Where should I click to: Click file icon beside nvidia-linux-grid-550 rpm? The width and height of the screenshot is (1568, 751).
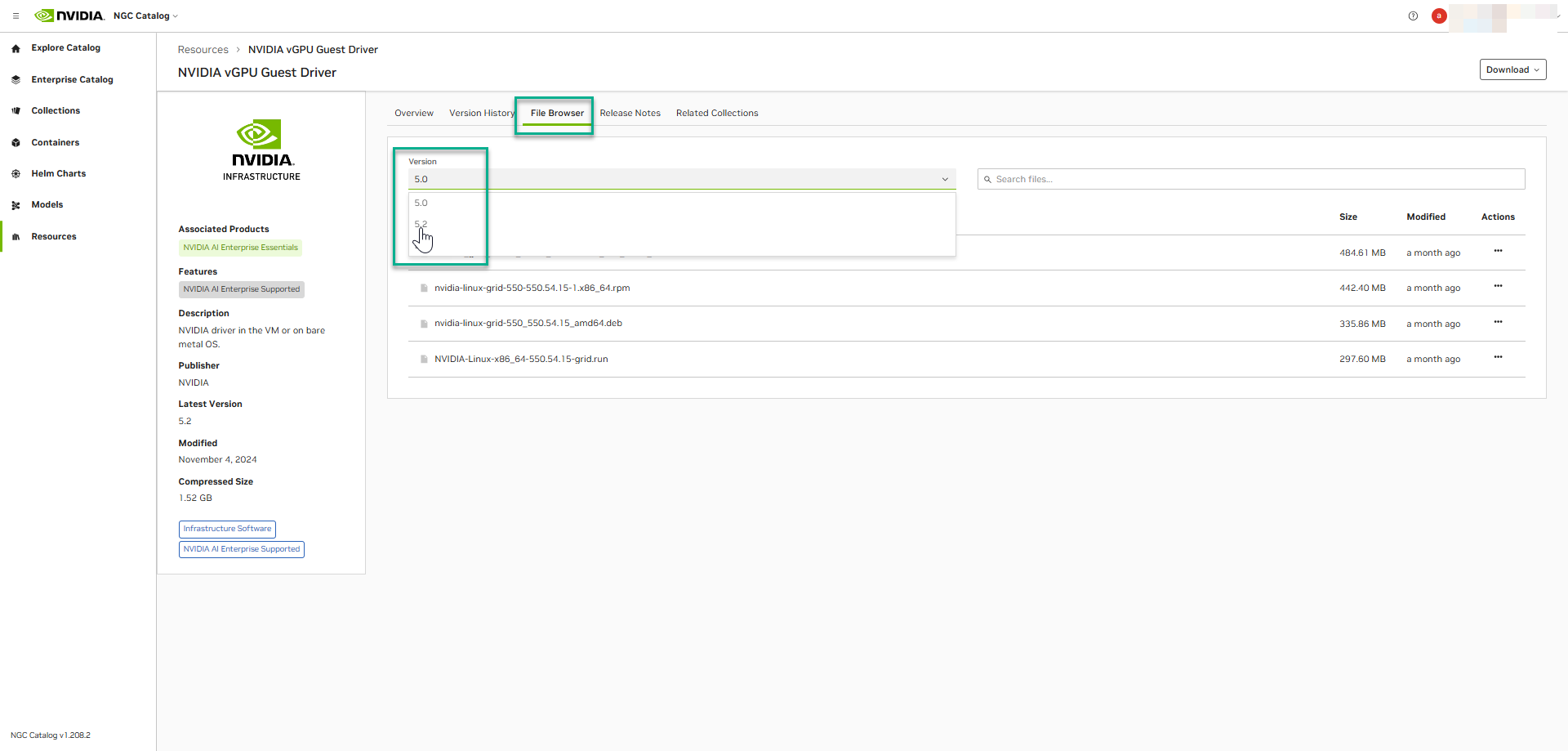coord(424,288)
